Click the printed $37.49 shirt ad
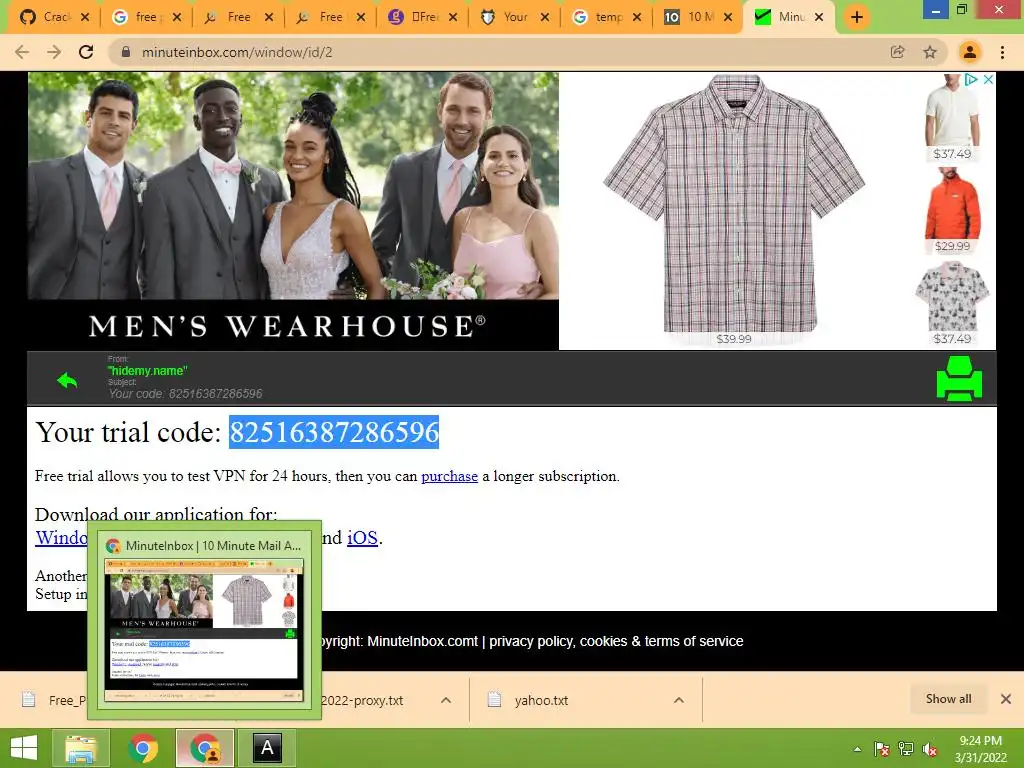1024x768 pixels. [952, 302]
